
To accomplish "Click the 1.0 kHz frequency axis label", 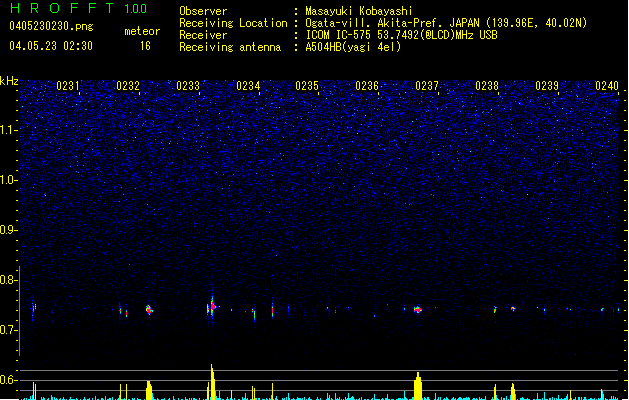I will [9, 180].
